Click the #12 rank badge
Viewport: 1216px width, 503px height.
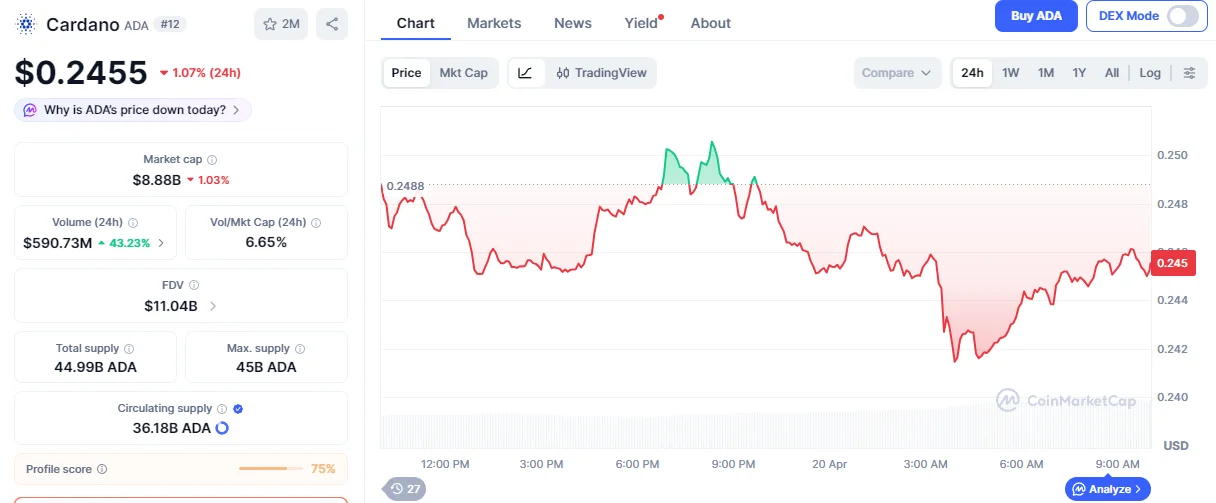tap(170, 24)
